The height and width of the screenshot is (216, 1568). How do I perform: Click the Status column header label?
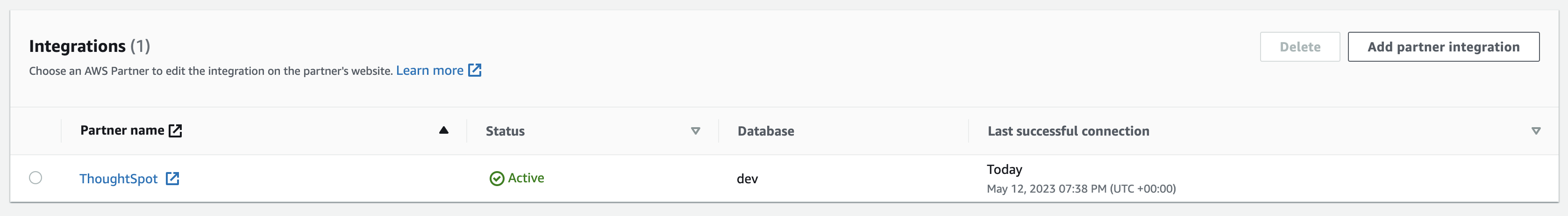505,131
